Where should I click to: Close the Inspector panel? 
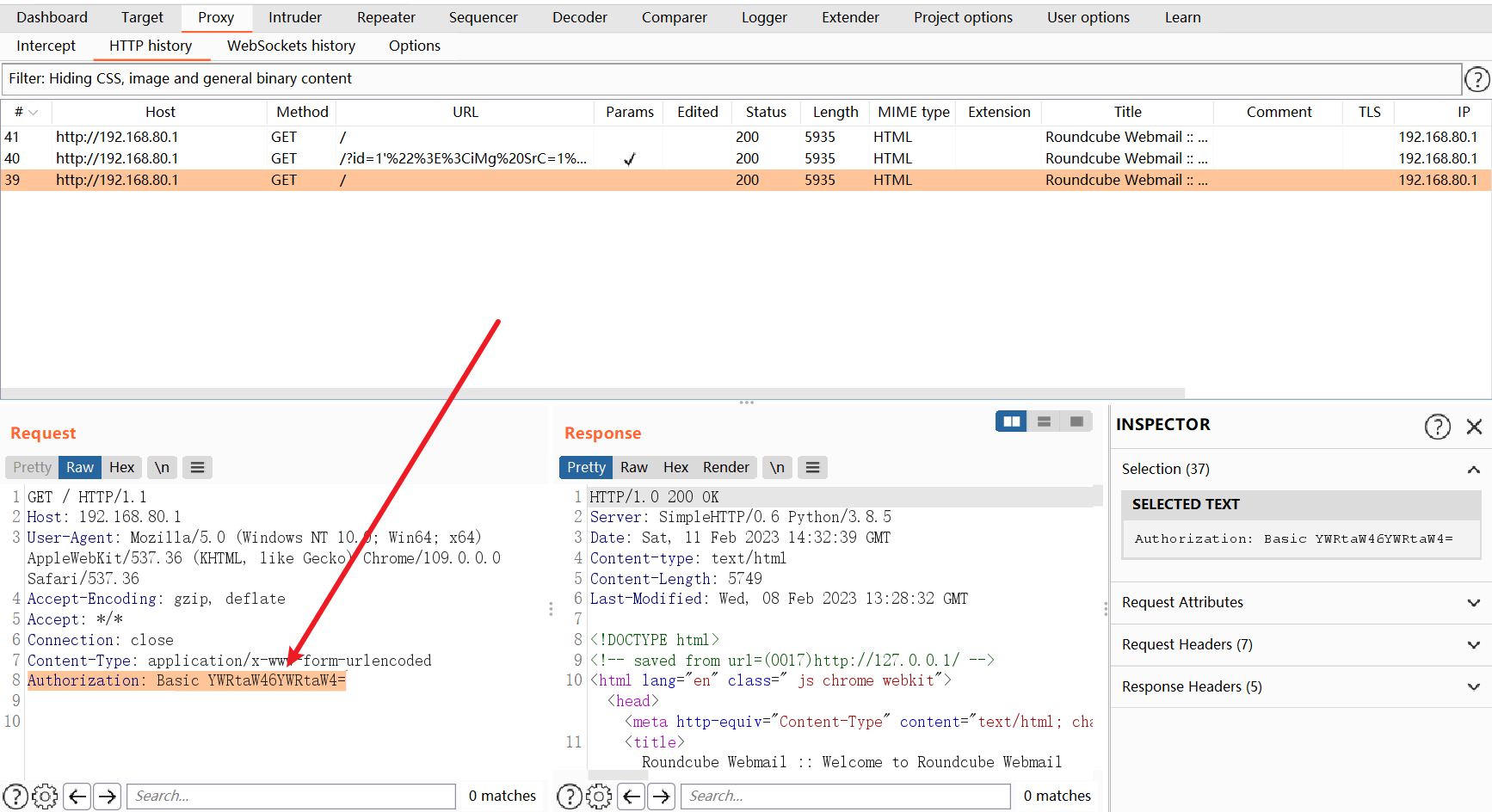(x=1474, y=427)
